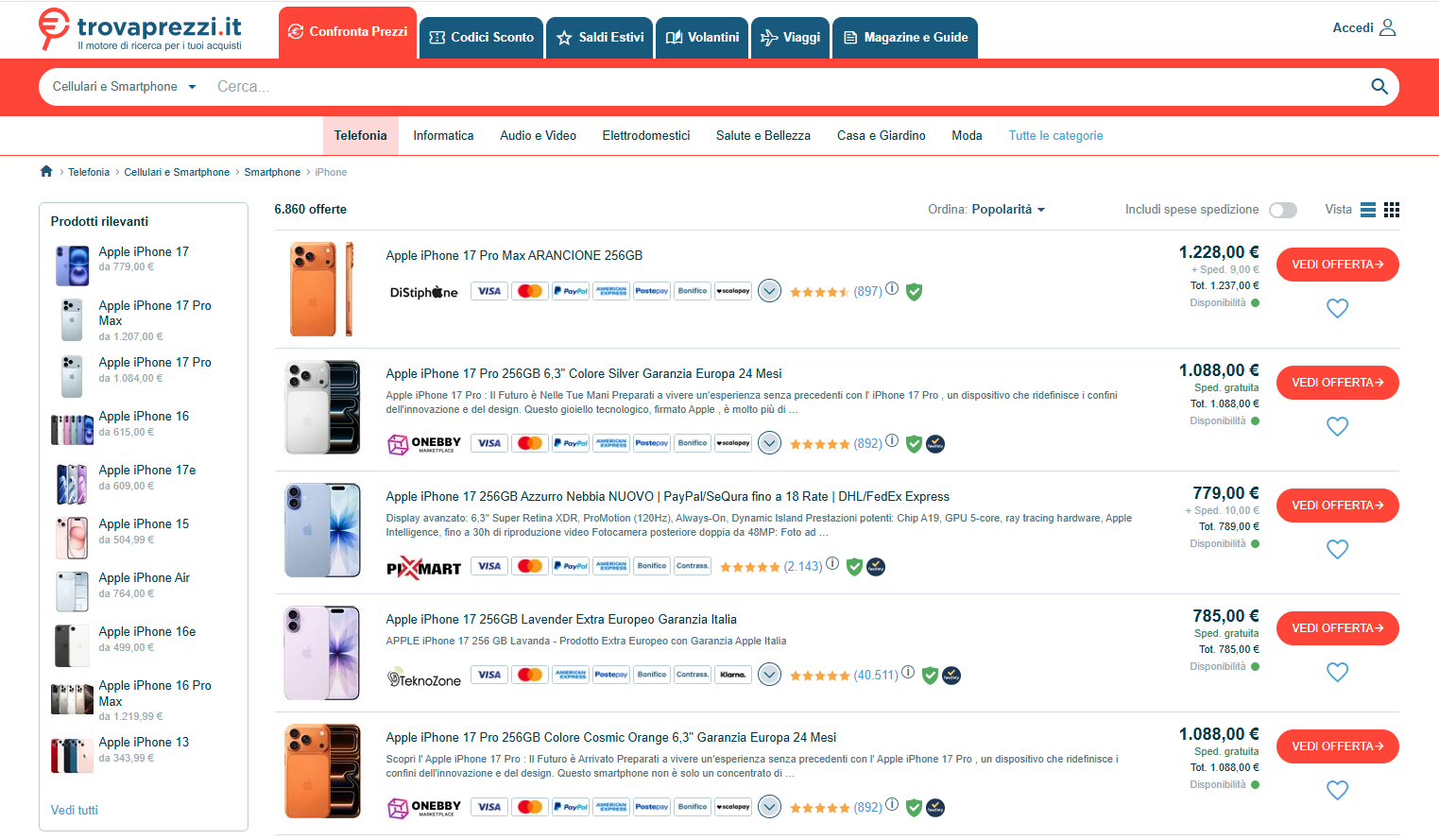Click lavender iPhone 17 product thumbnail
Screen dimensions: 1439x840
pyautogui.click(x=321, y=653)
